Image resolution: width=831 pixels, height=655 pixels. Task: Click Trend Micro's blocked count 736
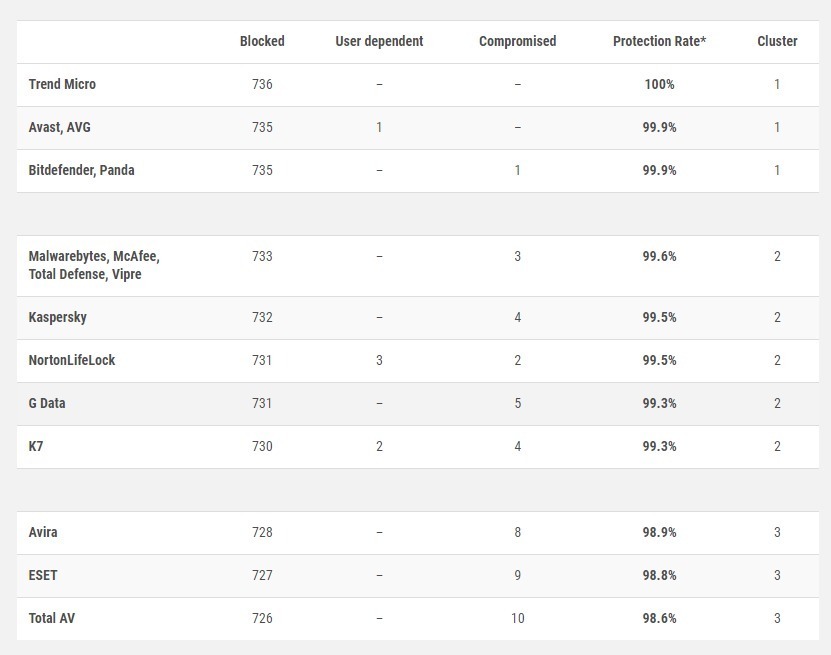(262, 84)
